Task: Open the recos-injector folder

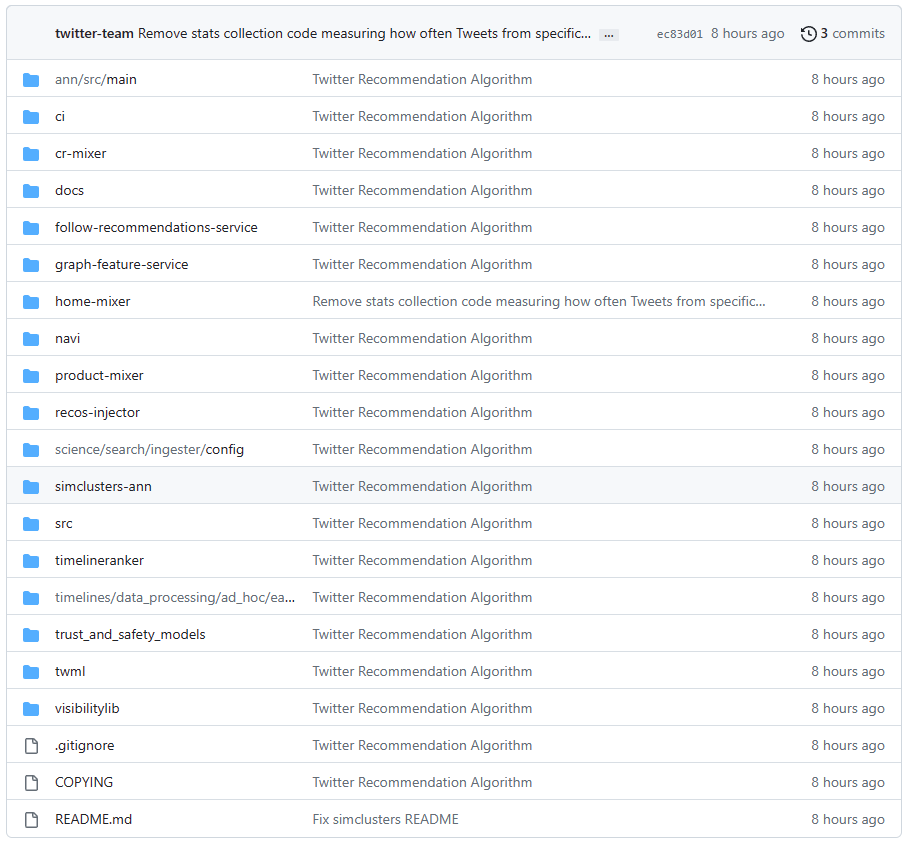Action: pyautogui.click(x=97, y=413)
